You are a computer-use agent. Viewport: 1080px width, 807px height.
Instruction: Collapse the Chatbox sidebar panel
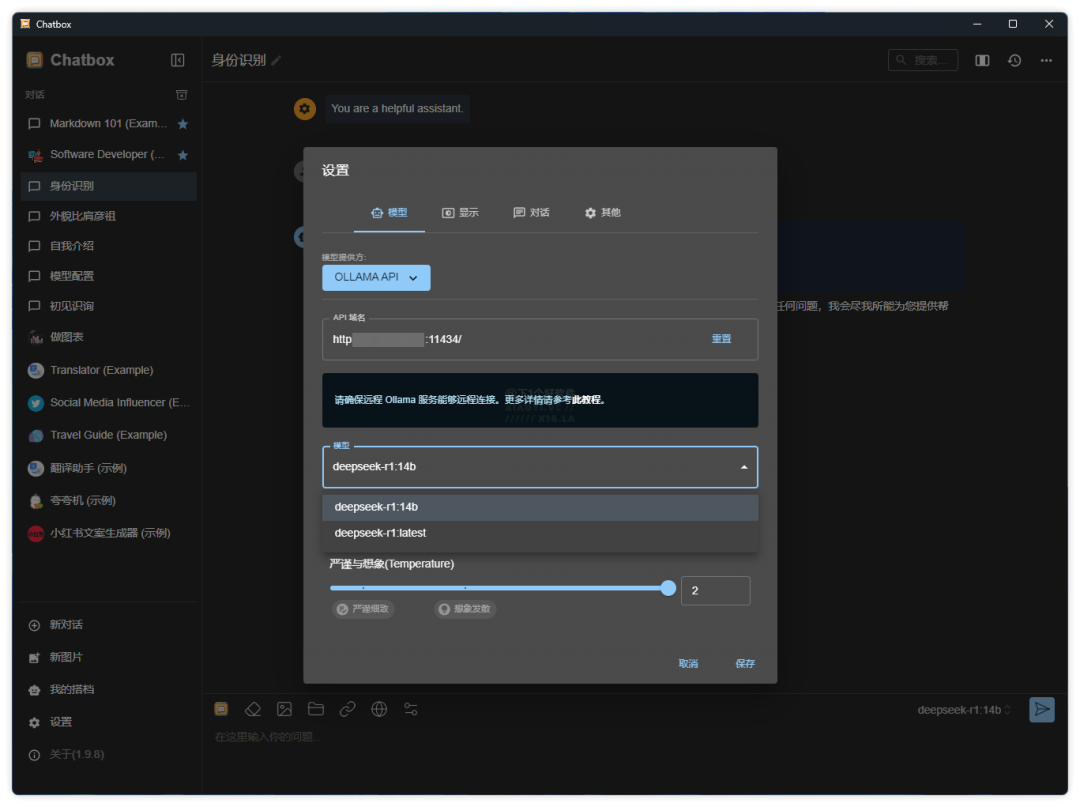coord(178,60)
